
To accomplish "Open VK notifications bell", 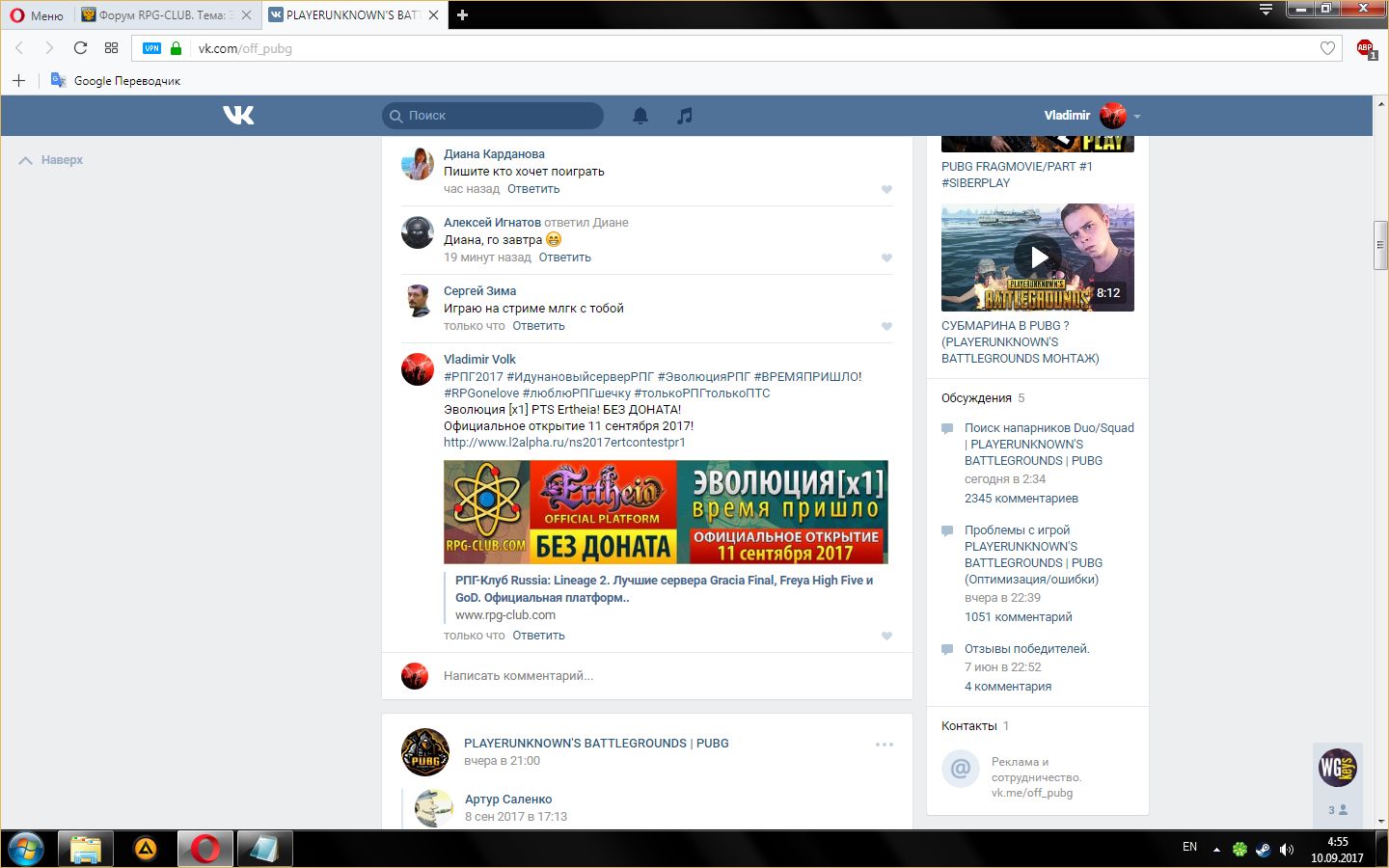I will (x=640, y=116).
